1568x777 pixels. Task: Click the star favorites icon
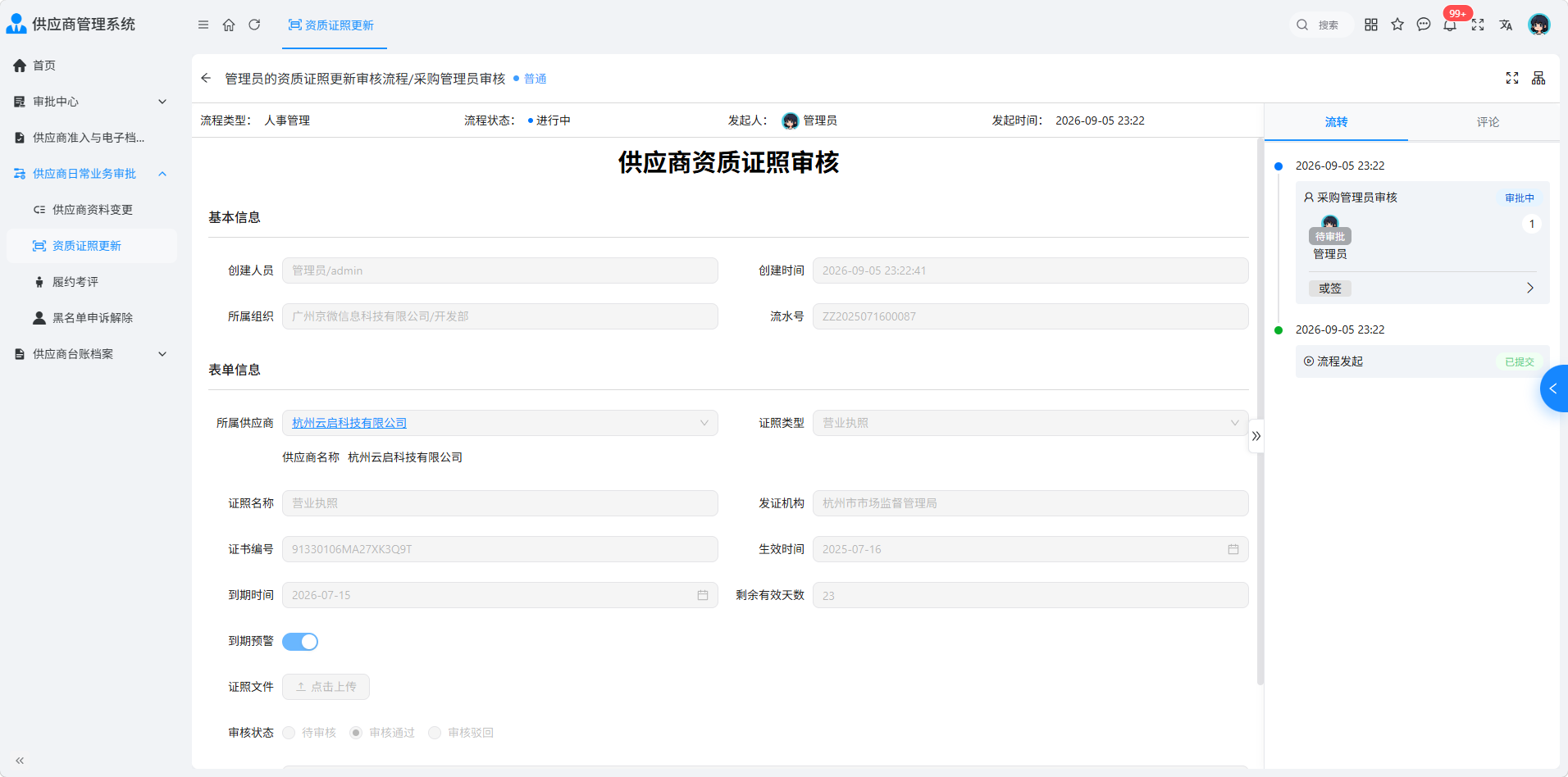click(x=1397, y=25)
